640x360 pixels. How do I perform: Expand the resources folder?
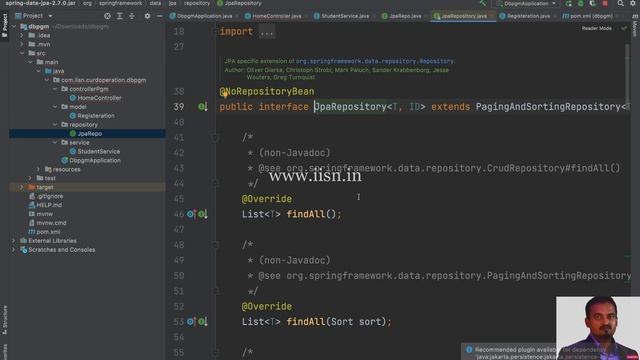(x=39, y=169)
